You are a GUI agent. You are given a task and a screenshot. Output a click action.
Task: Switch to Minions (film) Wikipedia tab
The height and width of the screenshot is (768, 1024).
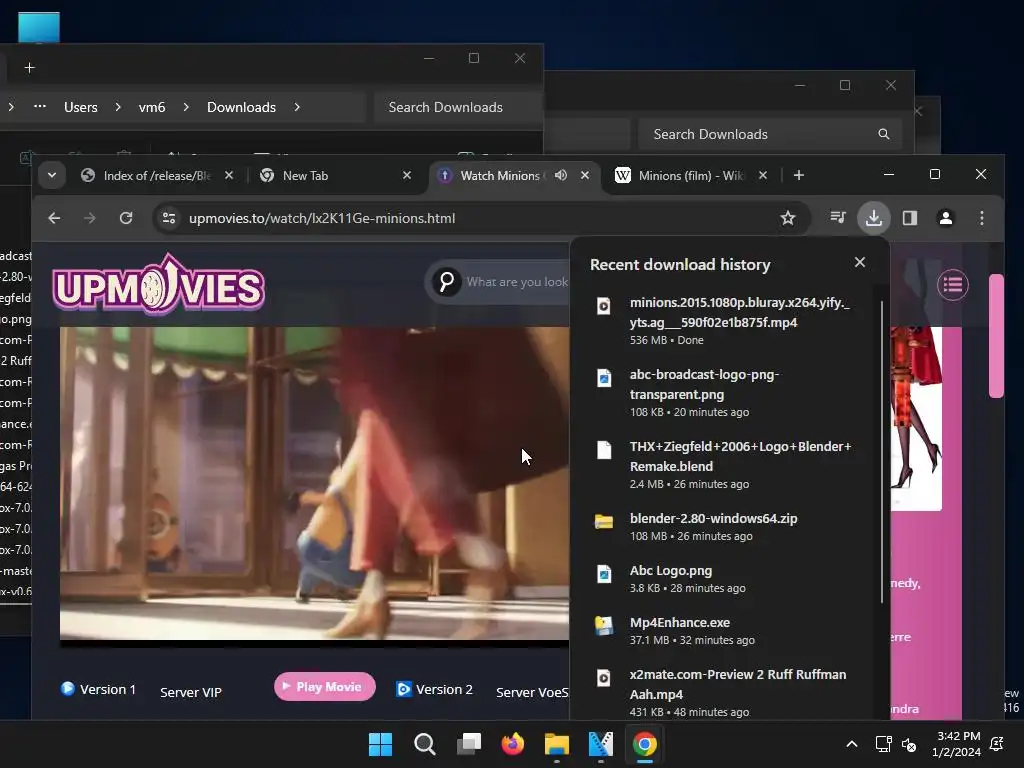coord(691,176)
